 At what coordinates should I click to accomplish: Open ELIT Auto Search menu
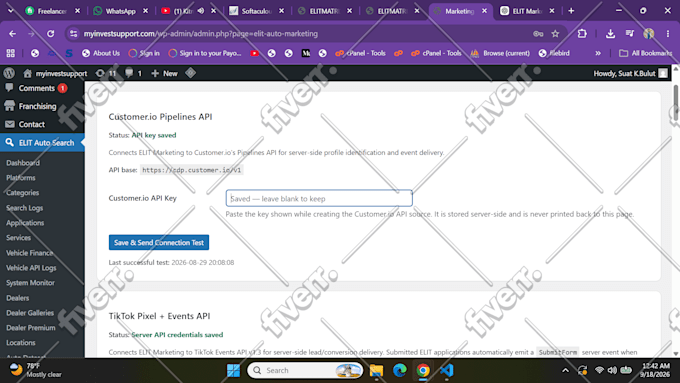[42, 143]
